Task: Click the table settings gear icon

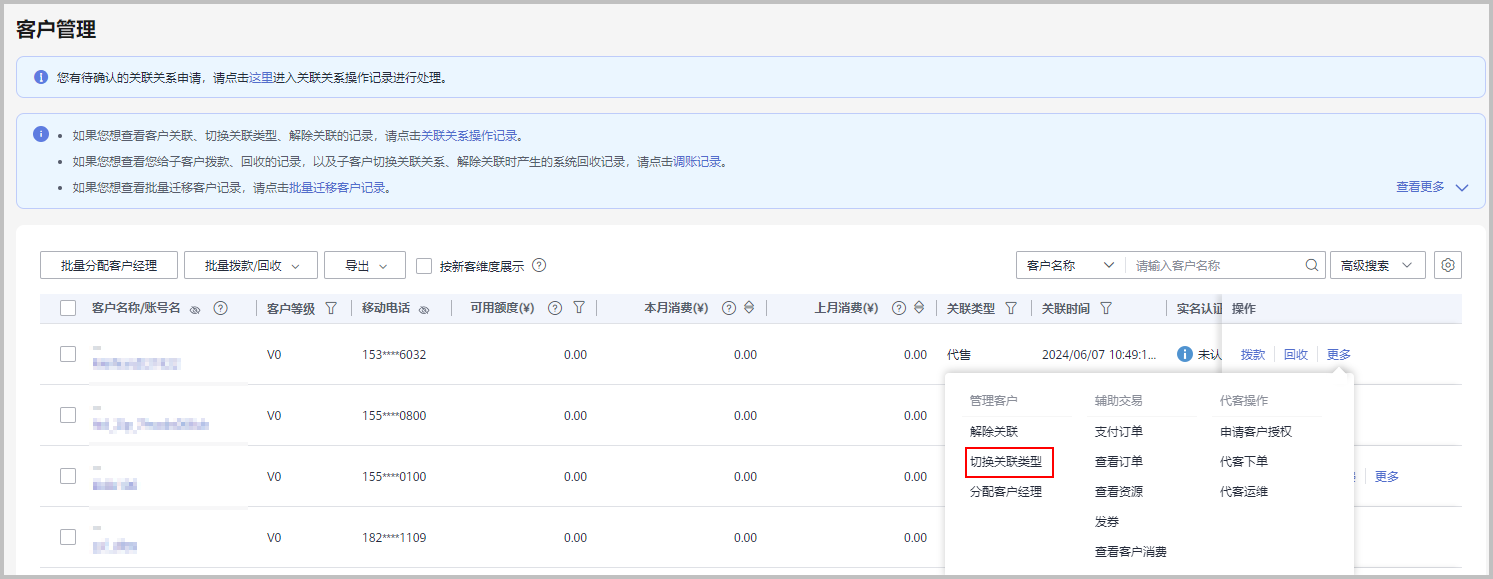Action: pyautogui.click(x=1447, y=265)
